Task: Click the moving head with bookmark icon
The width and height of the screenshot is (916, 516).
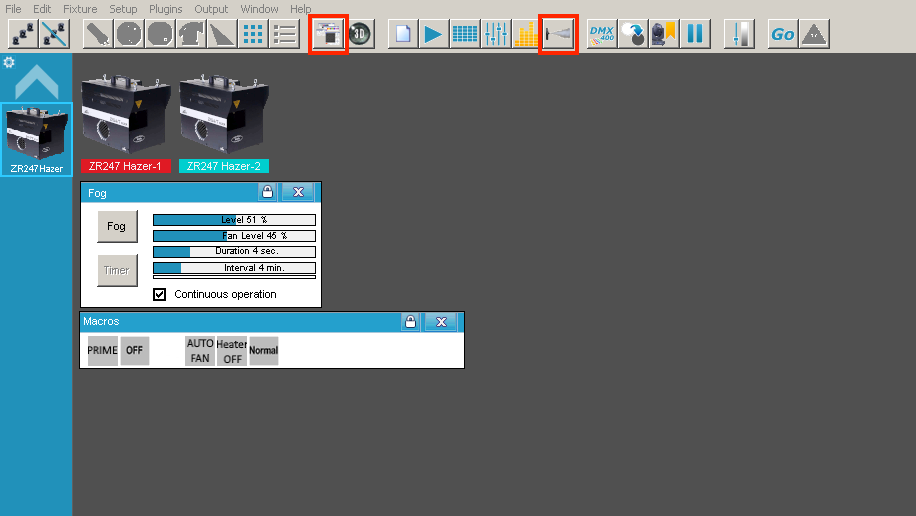Action: [x=664, y=34]
